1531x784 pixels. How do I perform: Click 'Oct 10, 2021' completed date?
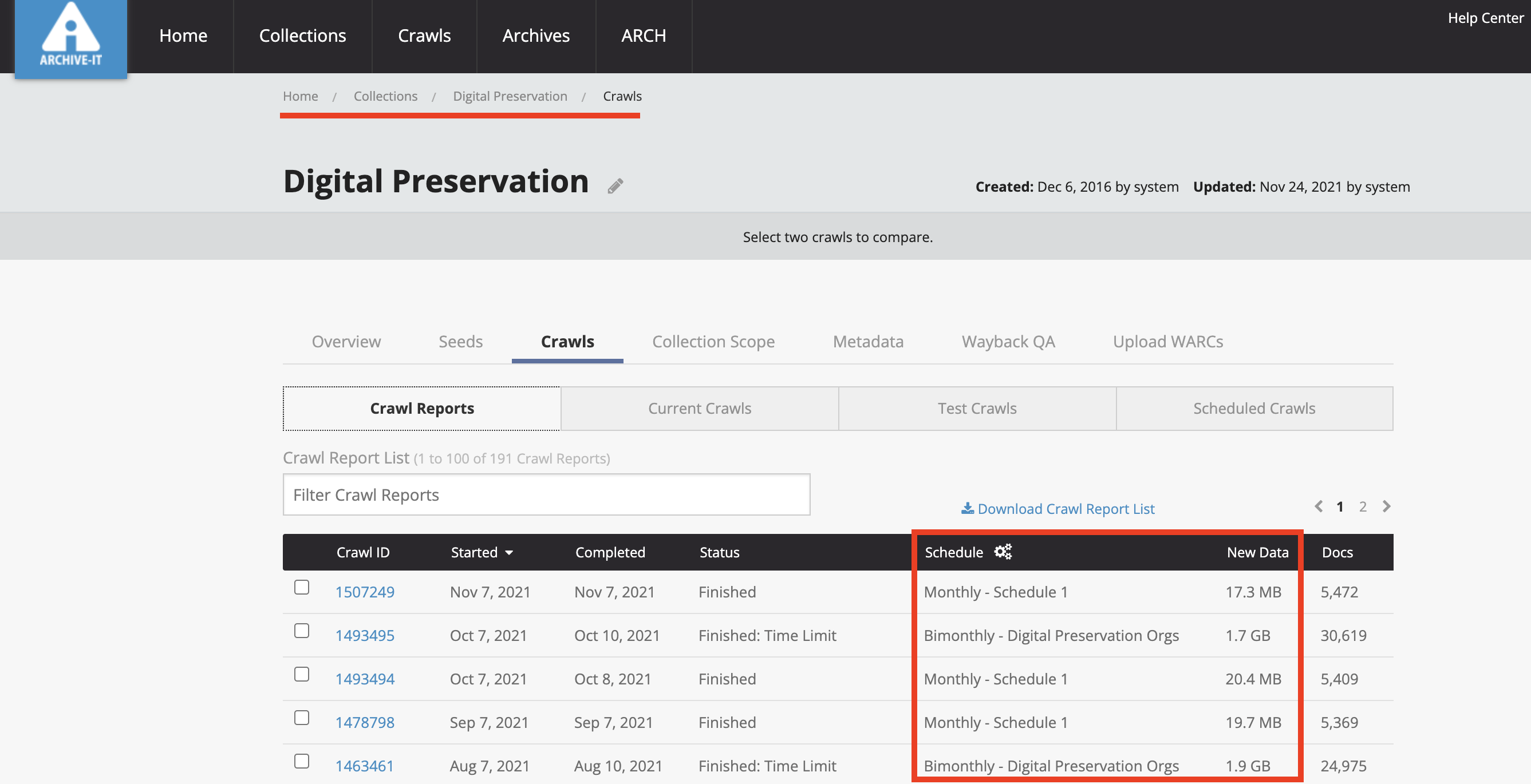click(617, 636)
